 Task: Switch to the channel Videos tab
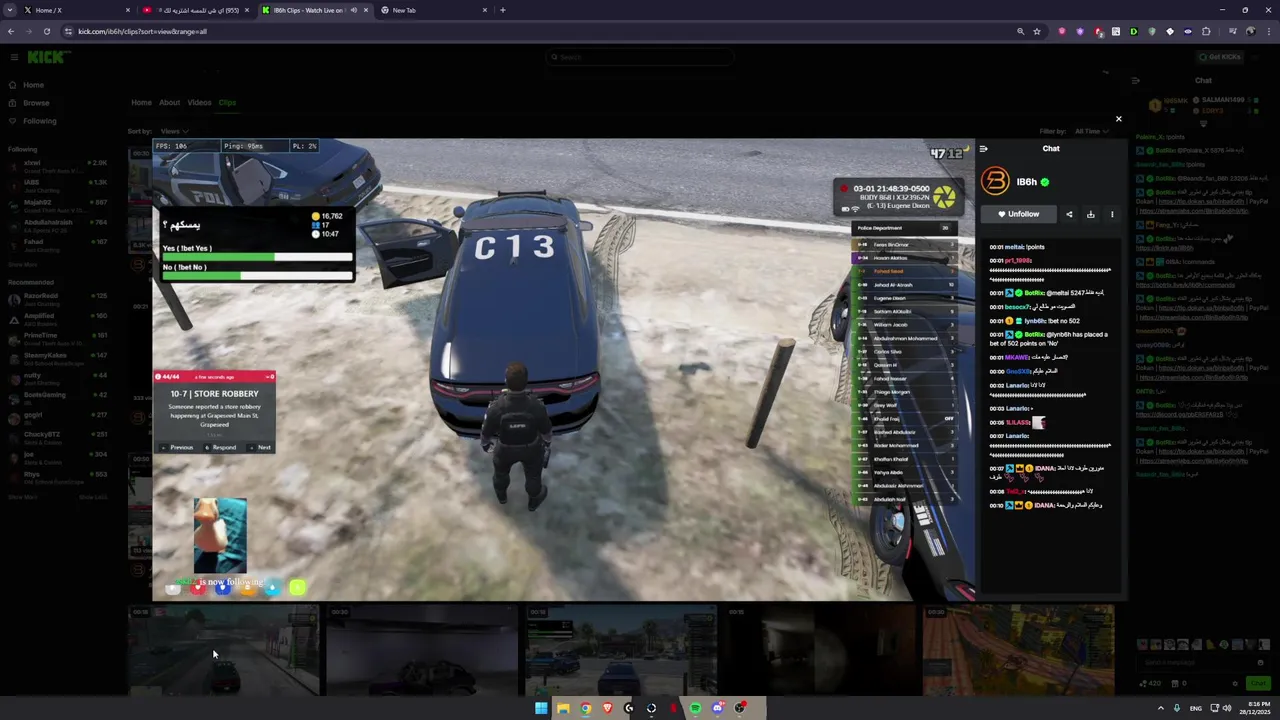click(199, 103)
